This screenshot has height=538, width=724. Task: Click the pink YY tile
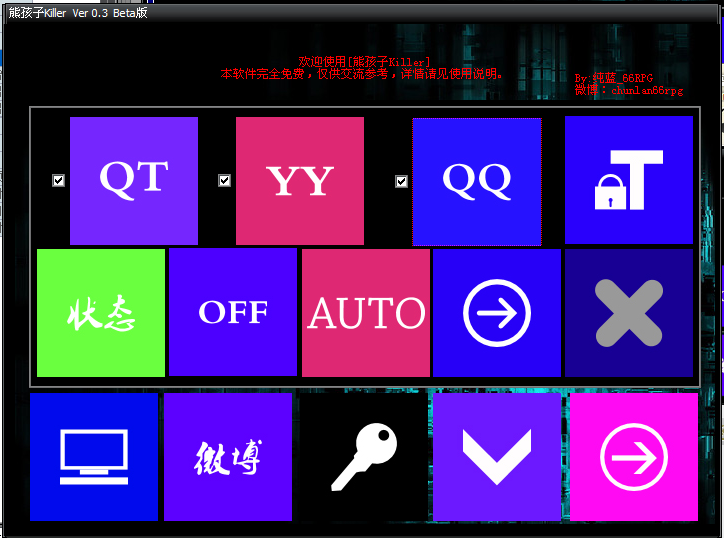300,181
